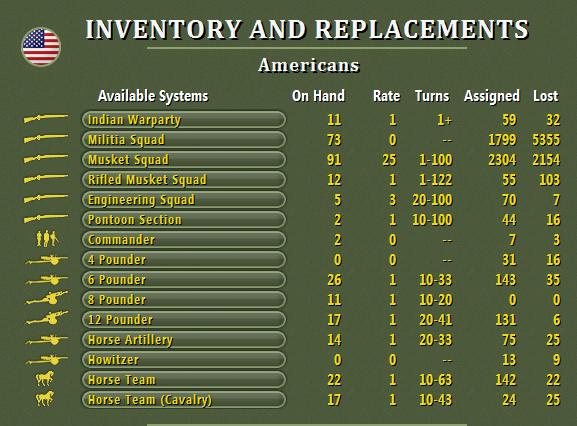This screenshot has height=426, width=577.
Task: Click 8 Pounder turns value 10-20
Action: [435, 300]
